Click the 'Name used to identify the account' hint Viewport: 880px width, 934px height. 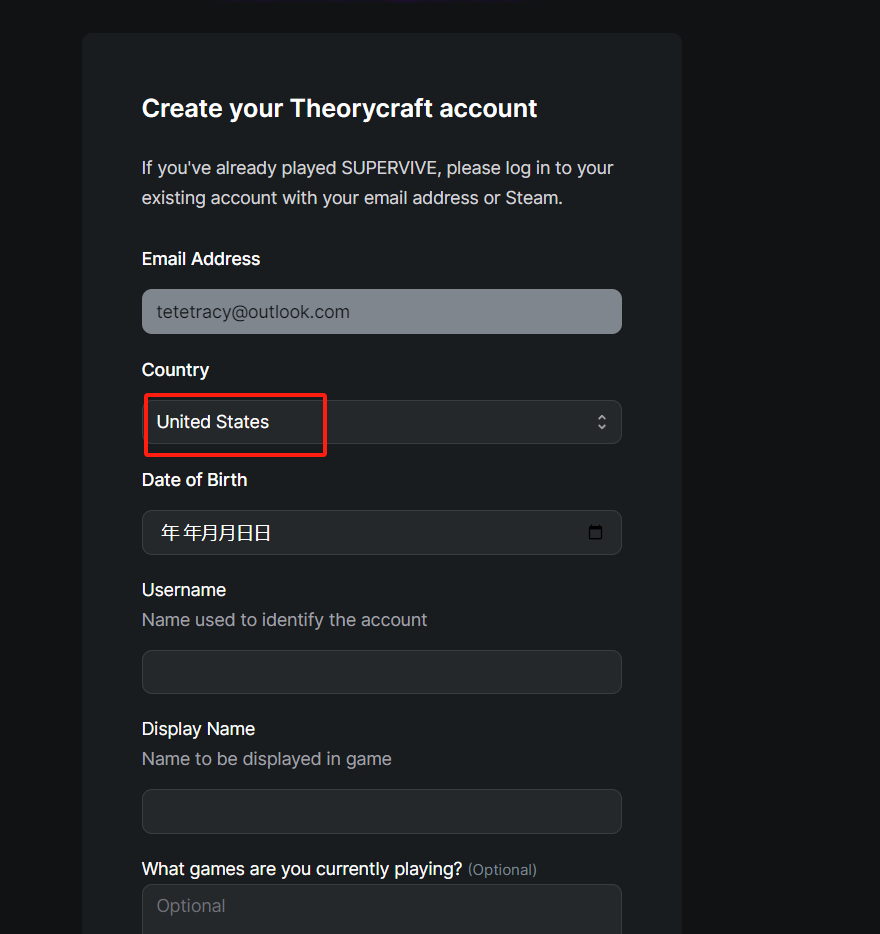click(x=284, y=620)
